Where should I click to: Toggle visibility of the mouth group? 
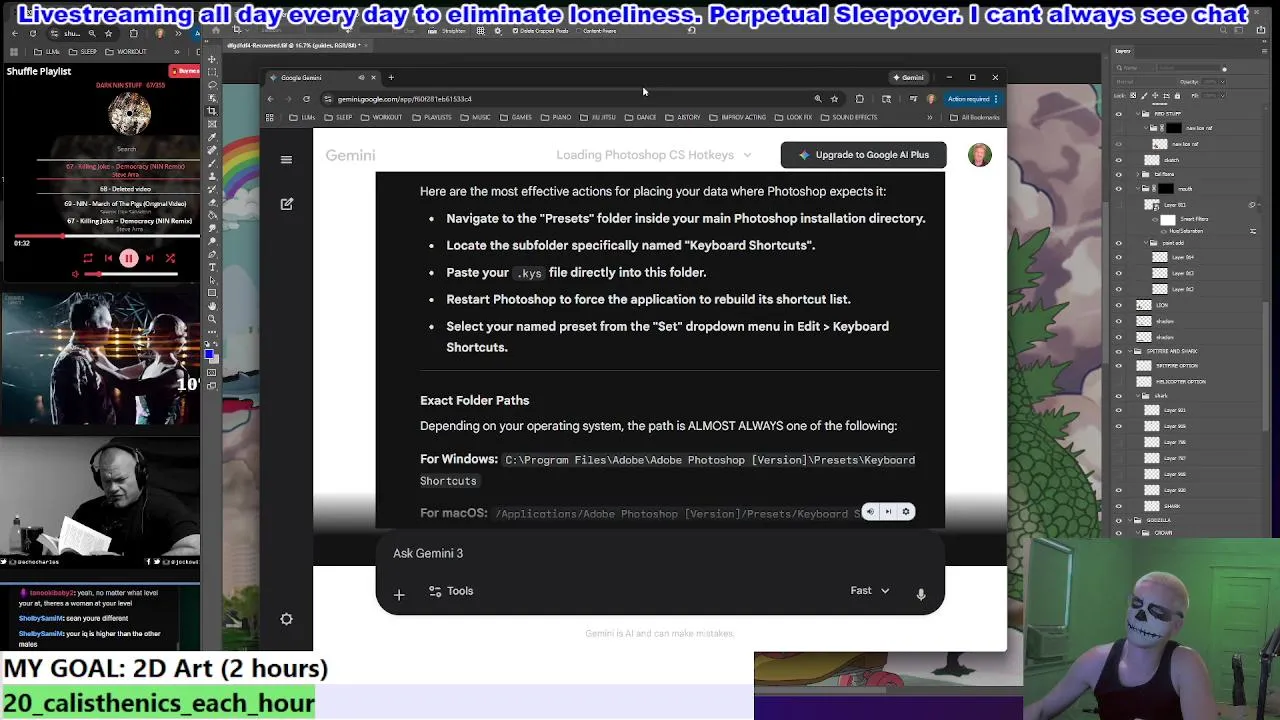coord(1118,189)
